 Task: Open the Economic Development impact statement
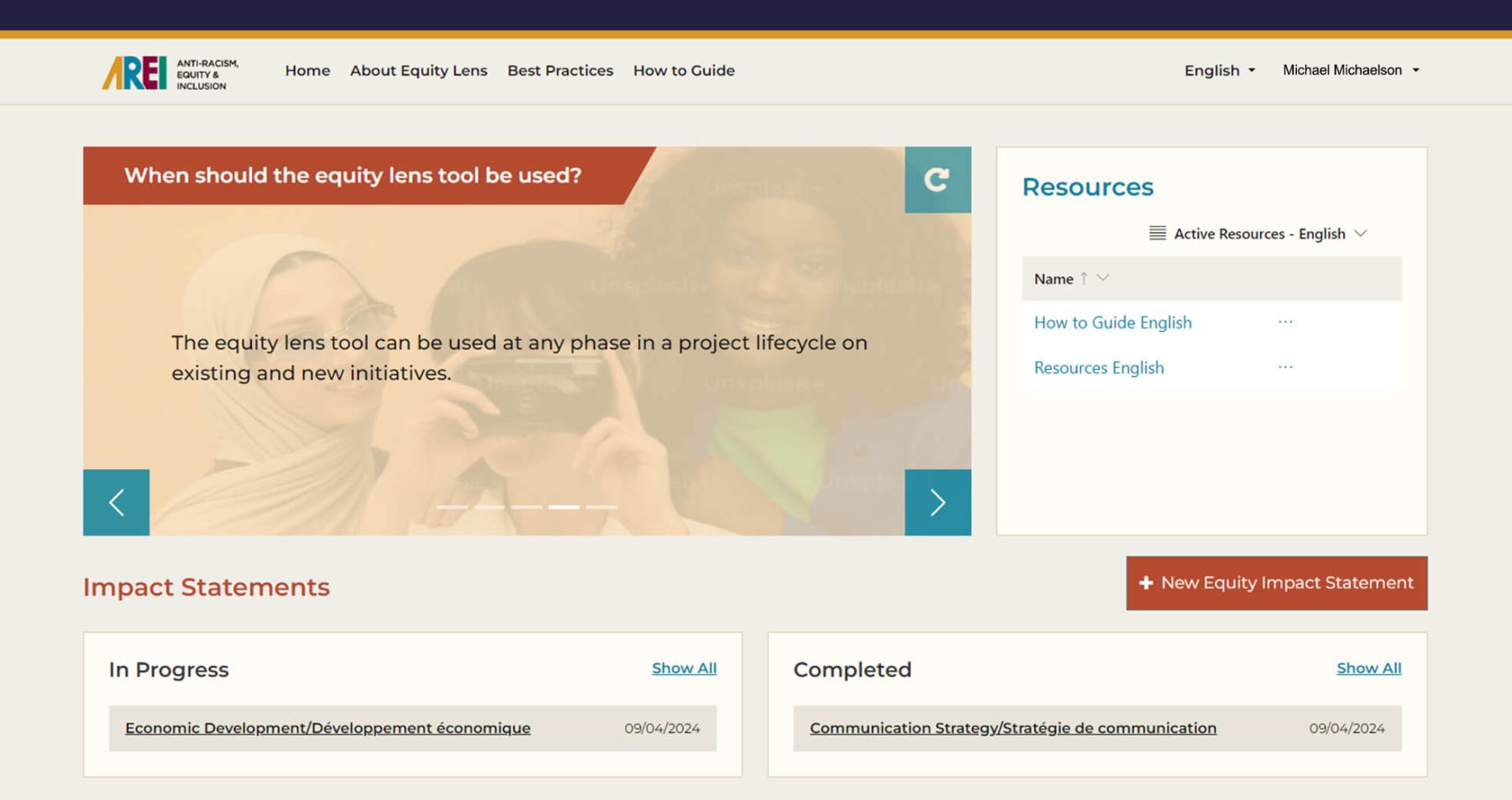click(x=327, y=728)
